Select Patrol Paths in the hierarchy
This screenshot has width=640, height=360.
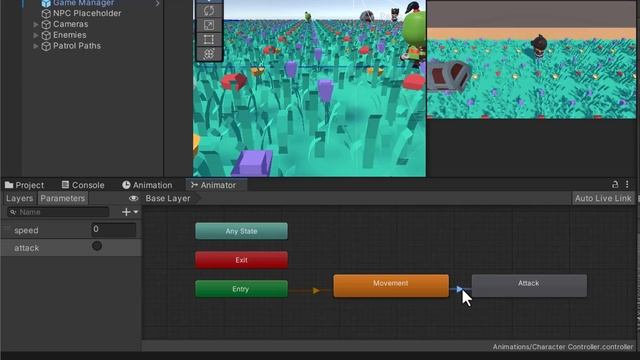[x=77, y=46]
